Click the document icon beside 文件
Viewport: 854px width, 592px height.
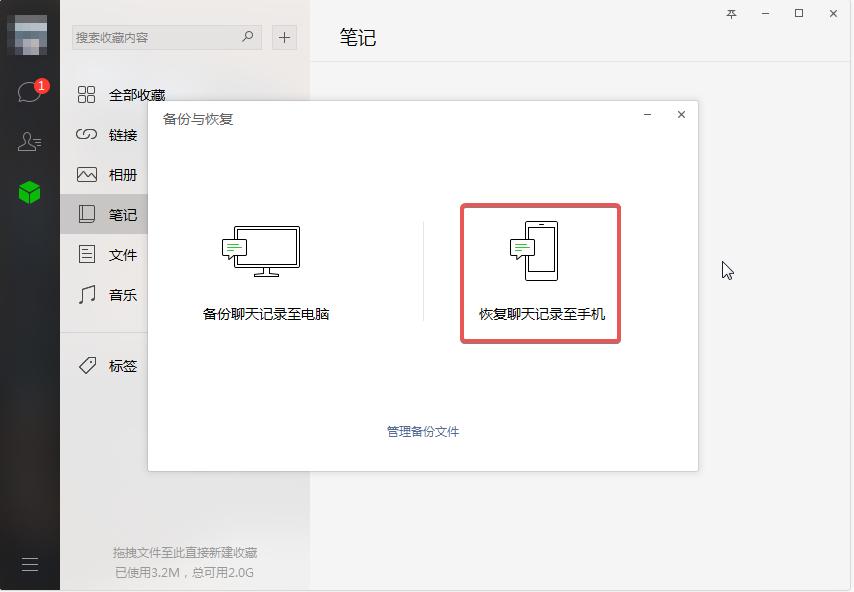coord(87,254)
